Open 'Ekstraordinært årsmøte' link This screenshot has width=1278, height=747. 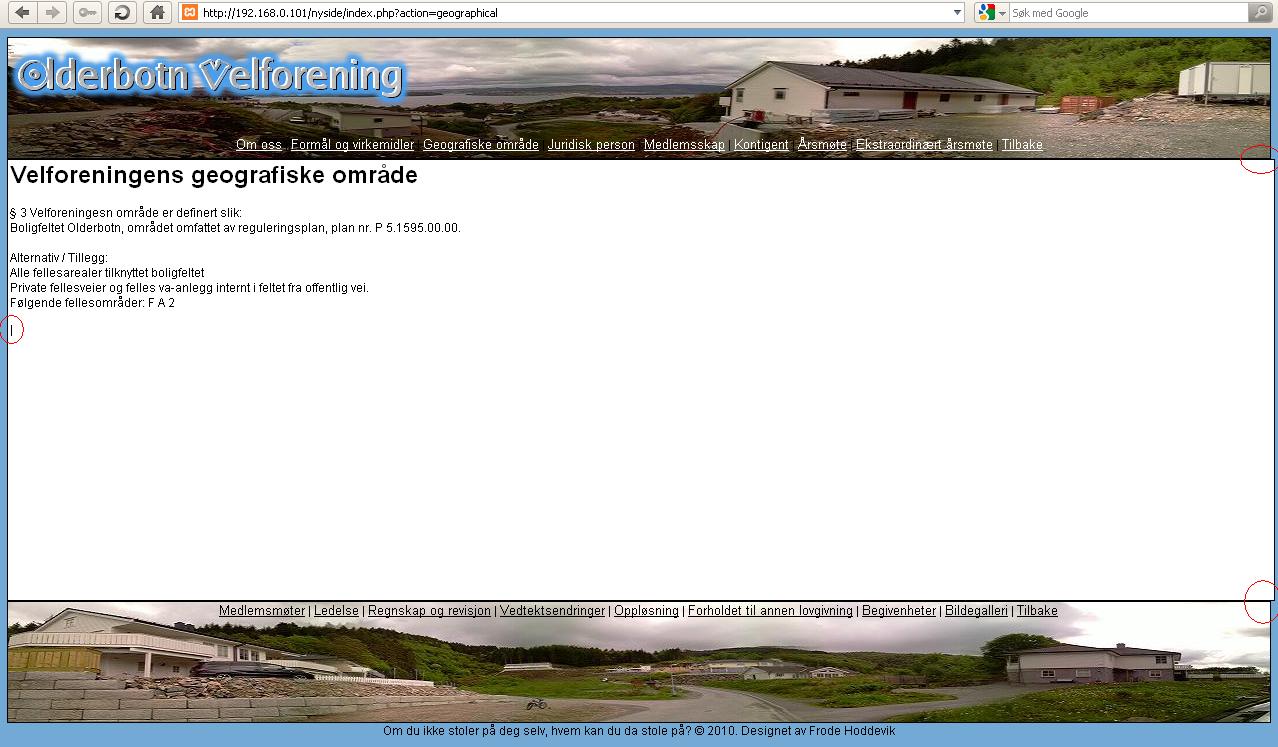924,145
